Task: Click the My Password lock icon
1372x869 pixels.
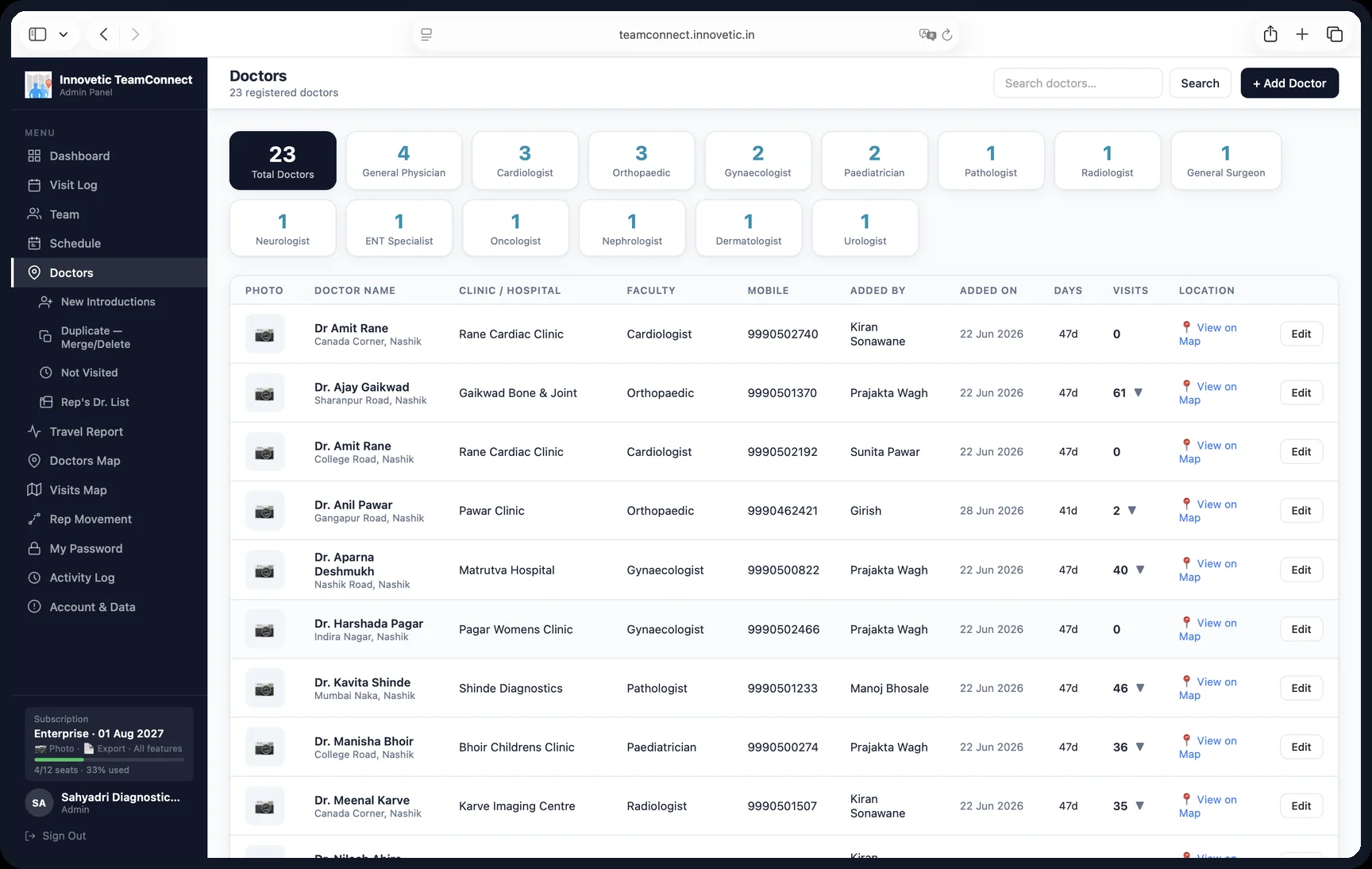Action: tap(34, 548)
